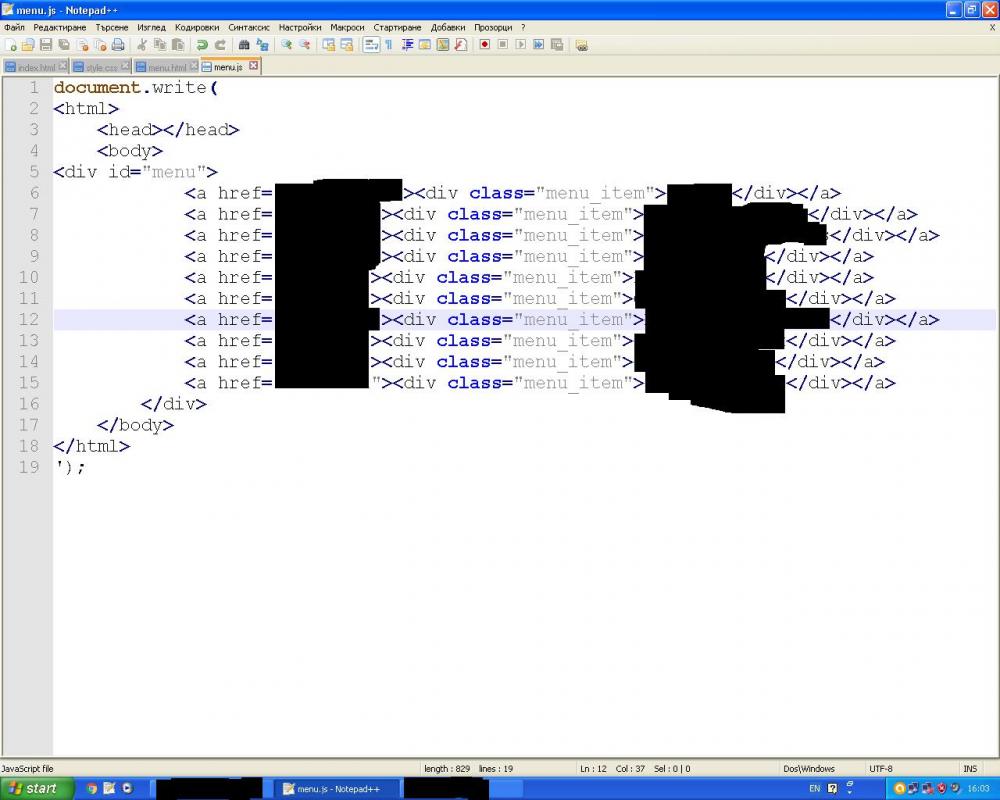The width and height of the screenshot is (1000, 800).
Task: Click line number 12 in the margin
Action: pos(29,319)
